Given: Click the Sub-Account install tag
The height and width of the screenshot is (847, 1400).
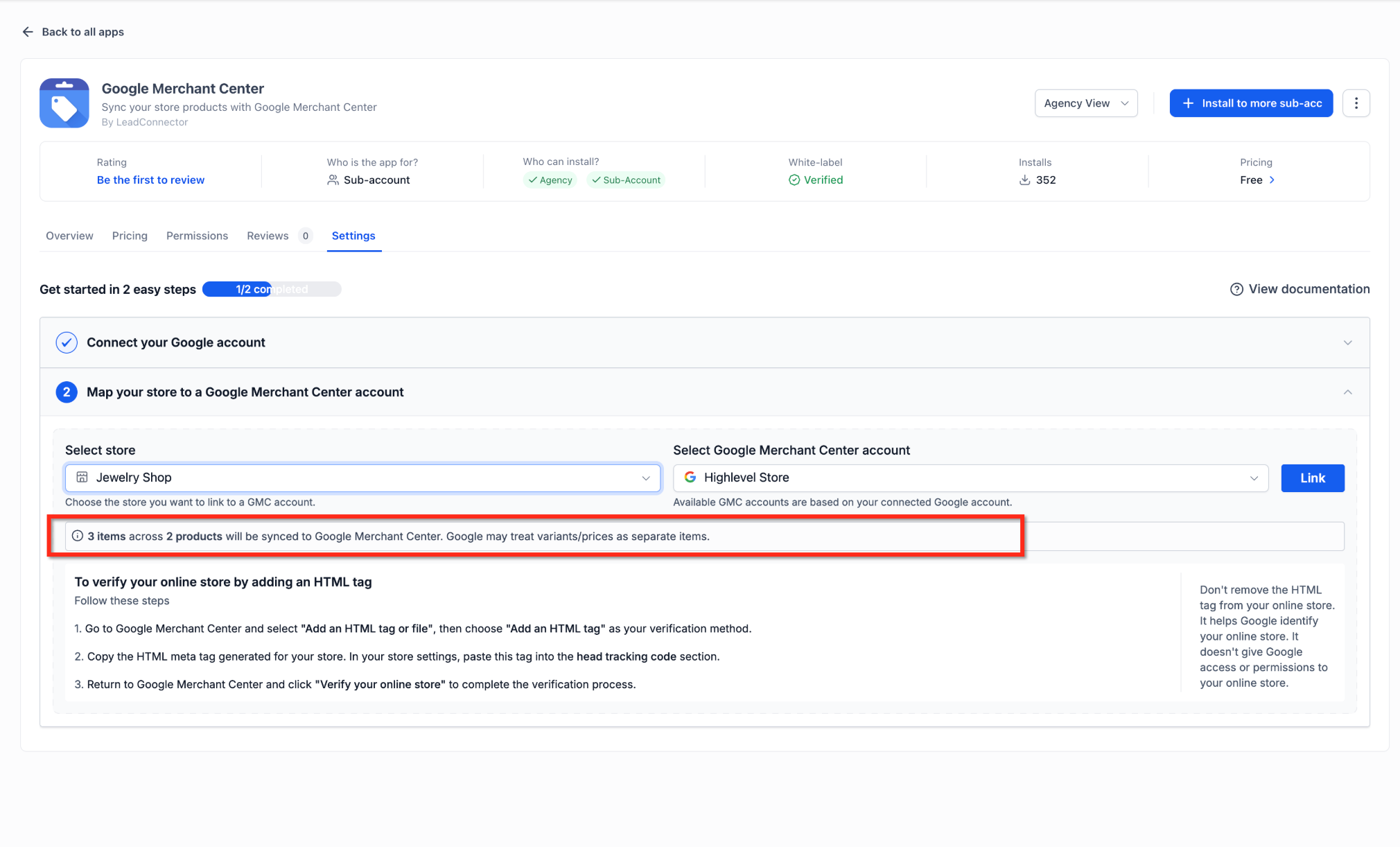Looking at the screenshot, I should (x=627, y=180).
